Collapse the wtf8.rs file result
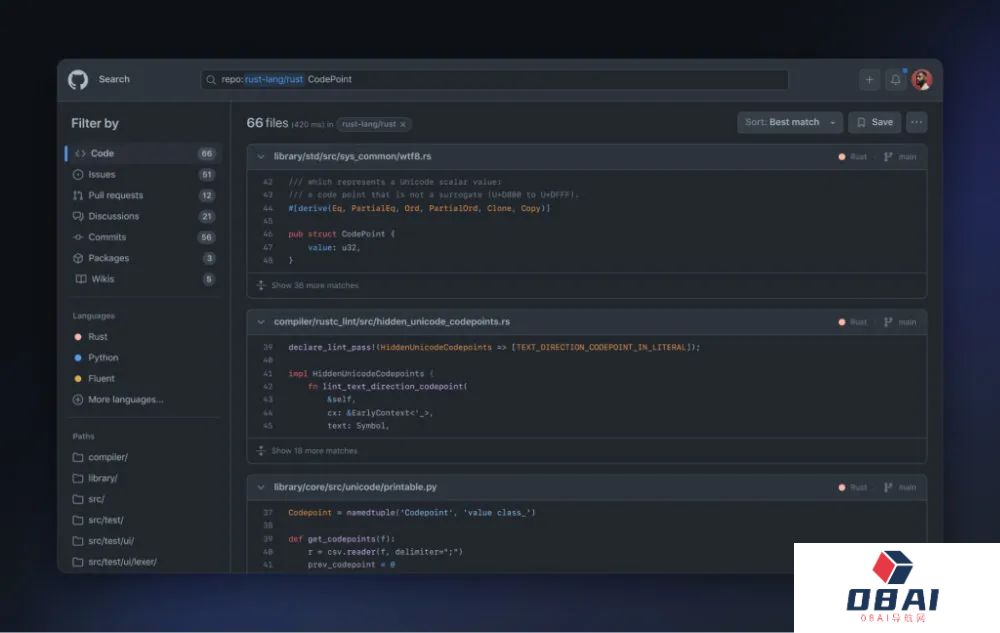 coord(261,157)
